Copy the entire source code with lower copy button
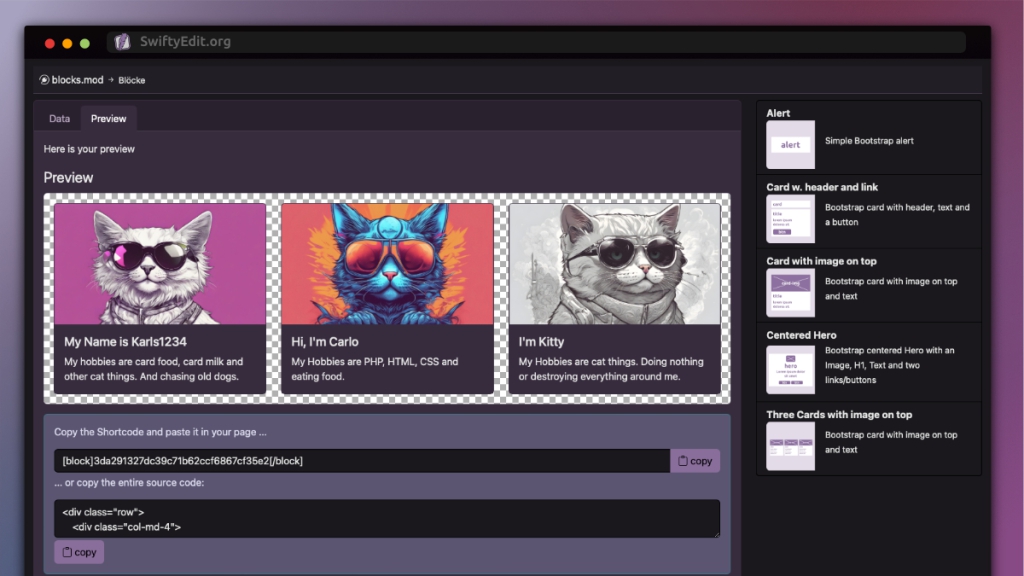 (79, 552)
